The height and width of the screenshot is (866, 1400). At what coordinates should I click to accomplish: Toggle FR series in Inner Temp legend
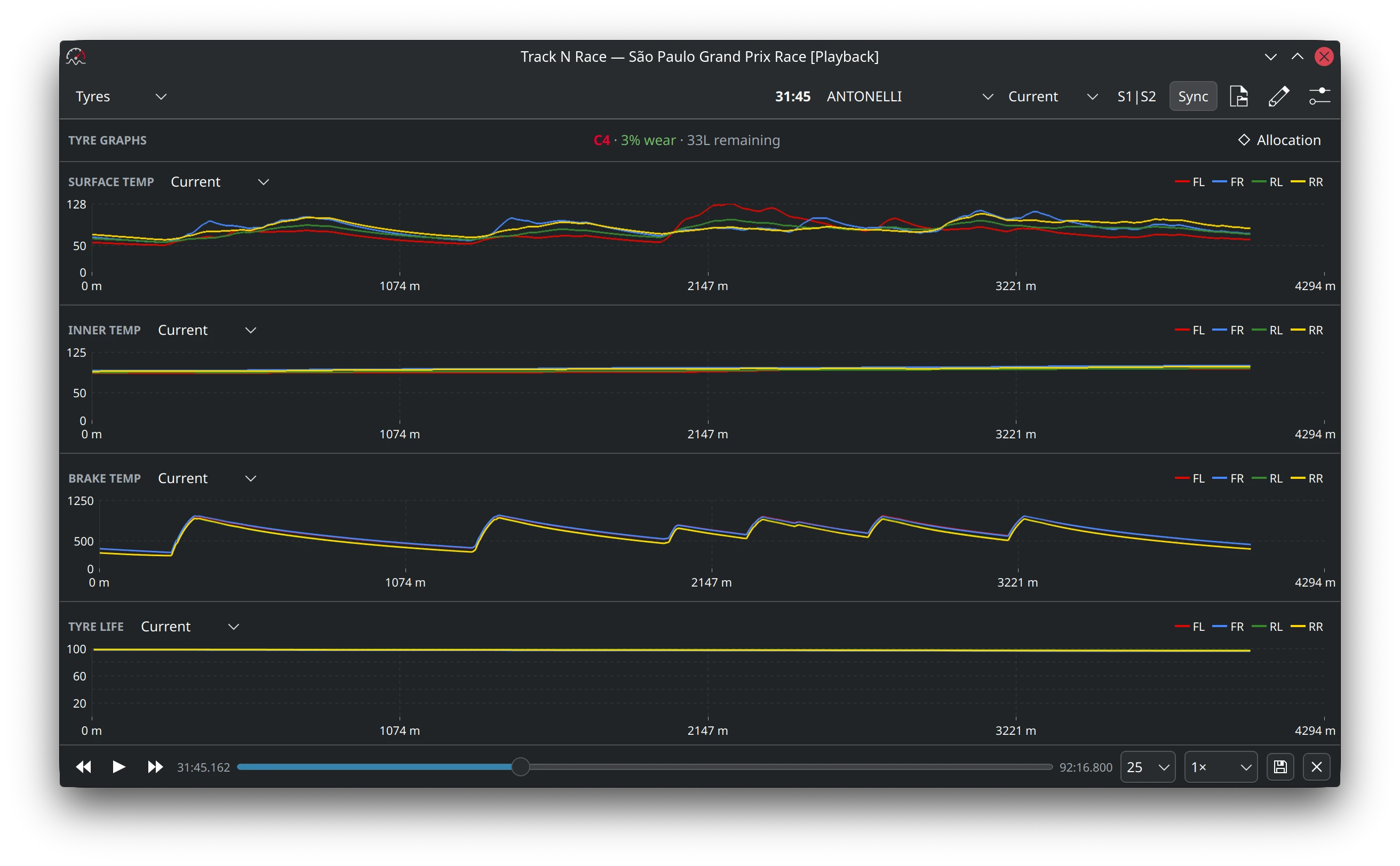1228,330
